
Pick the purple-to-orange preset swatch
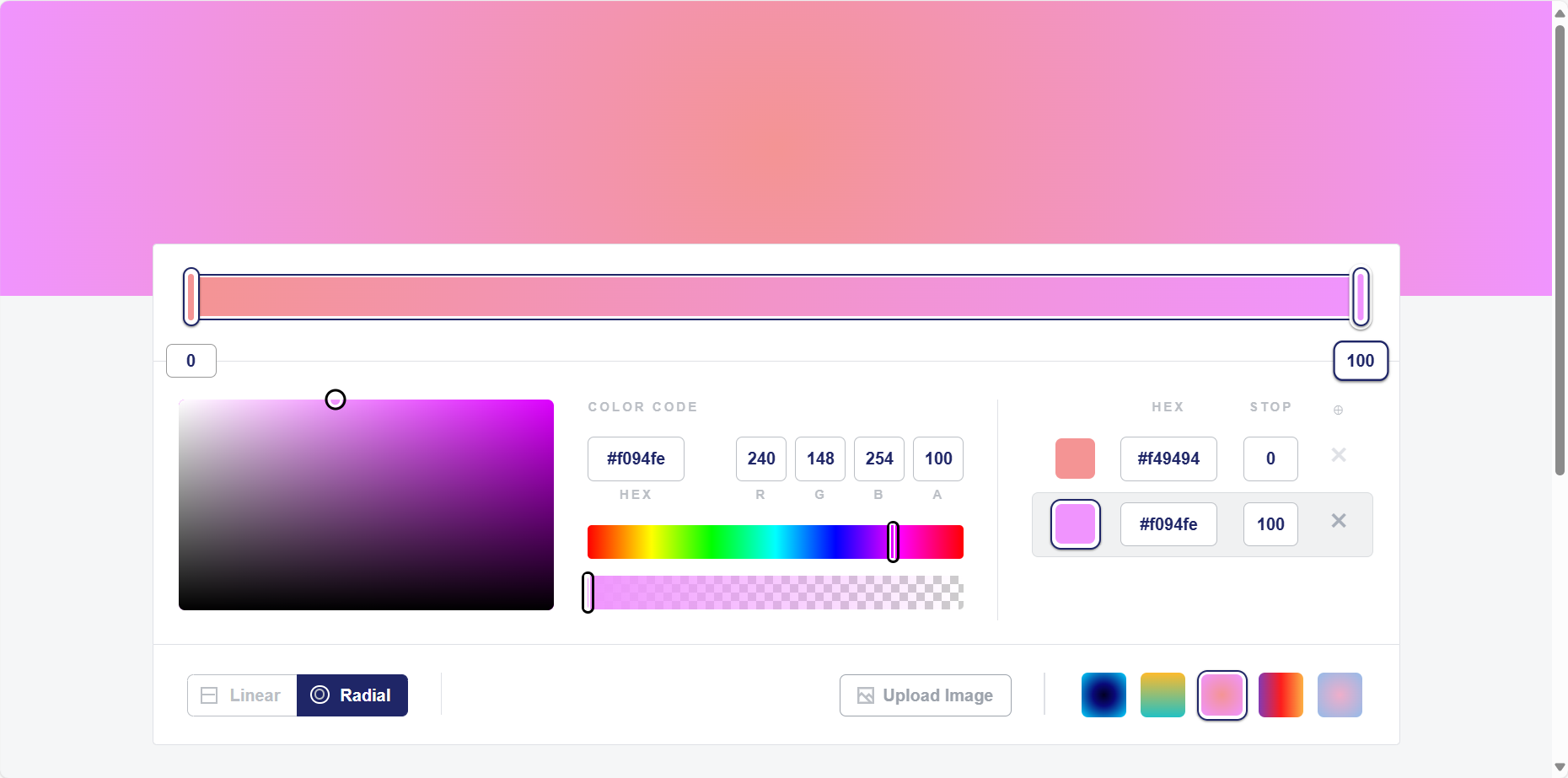1281,695
